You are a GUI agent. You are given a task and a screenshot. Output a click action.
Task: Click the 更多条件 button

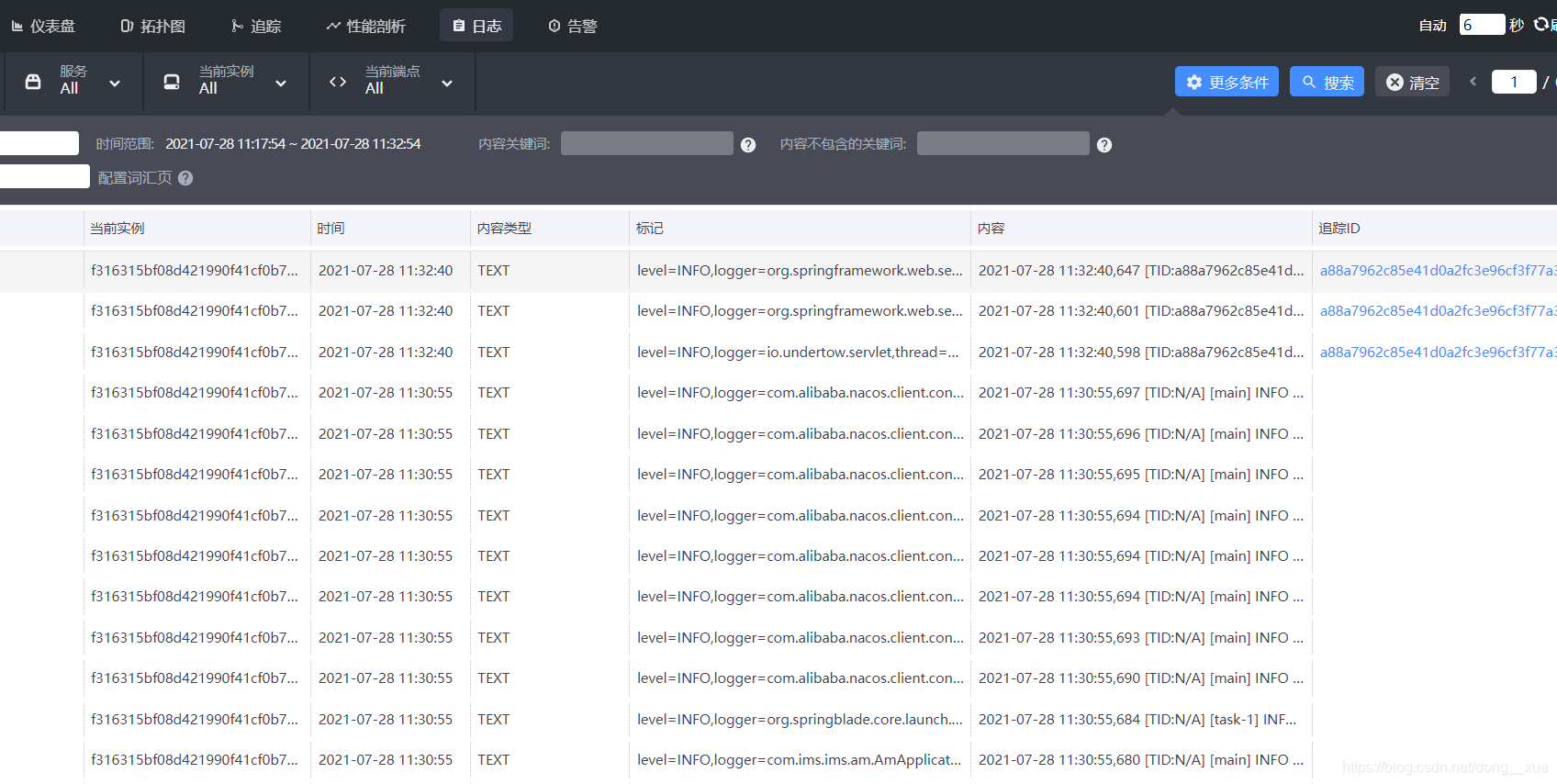click(x=1227, y=82)
